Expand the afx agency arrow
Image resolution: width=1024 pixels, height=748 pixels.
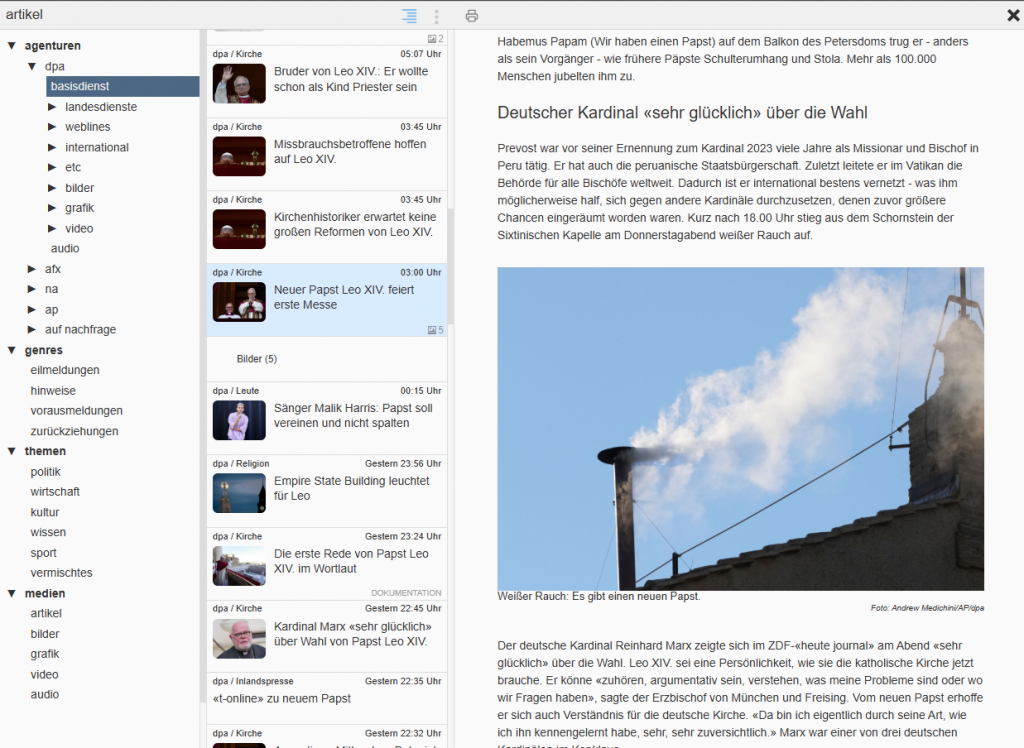(x=32, y=268)
